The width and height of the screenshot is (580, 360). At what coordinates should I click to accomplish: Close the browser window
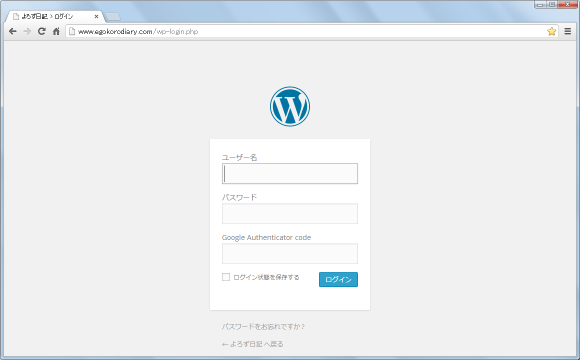[567, 4]
